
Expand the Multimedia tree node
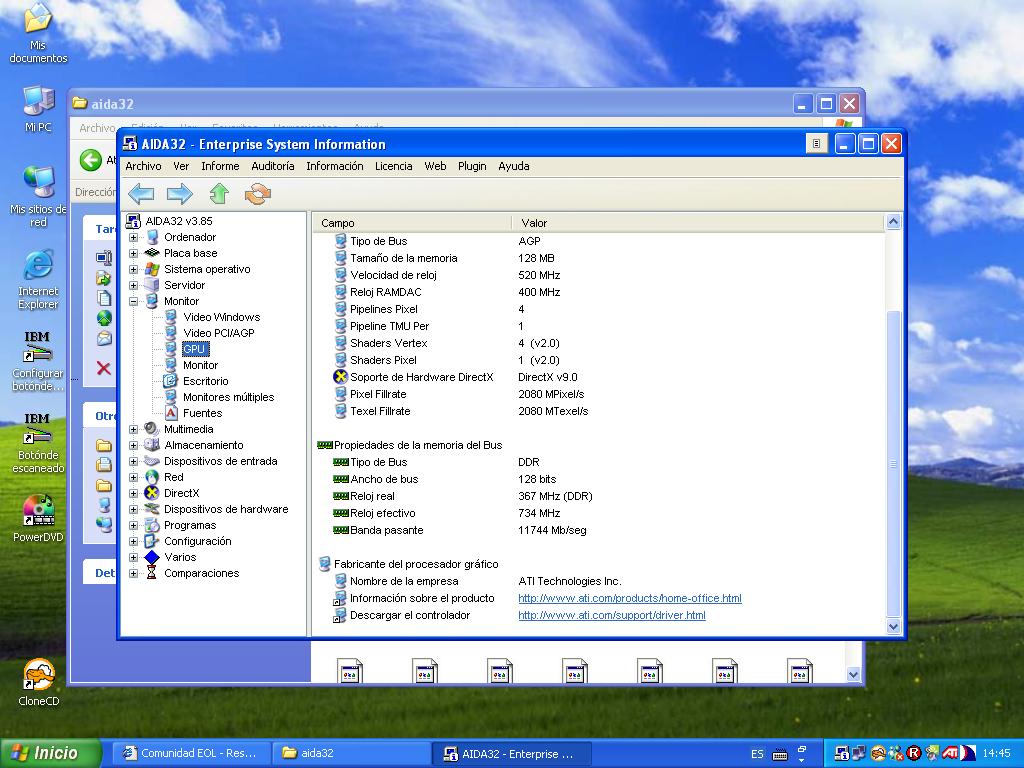[133, 429]
